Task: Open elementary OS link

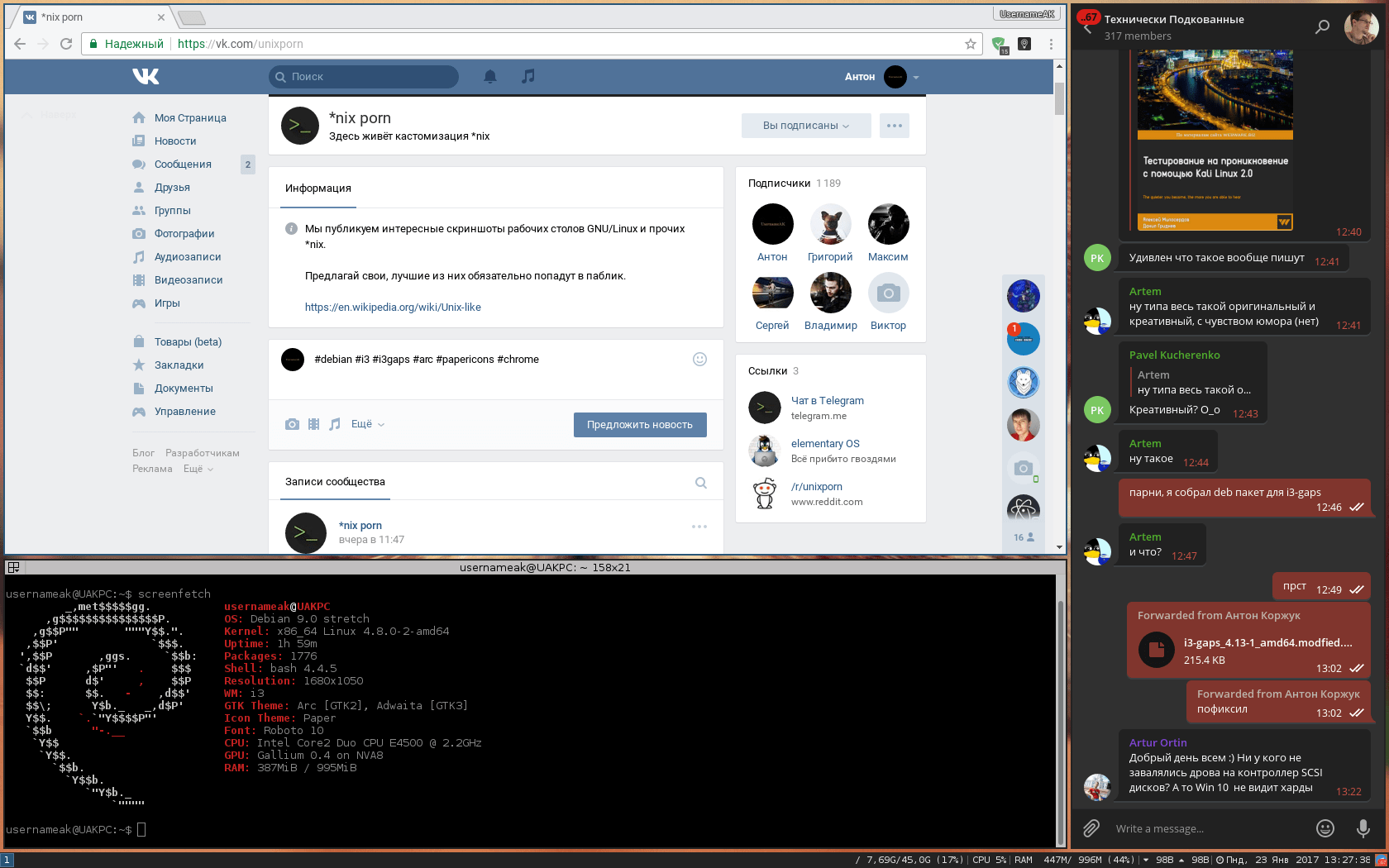Action: click(825, 444)
